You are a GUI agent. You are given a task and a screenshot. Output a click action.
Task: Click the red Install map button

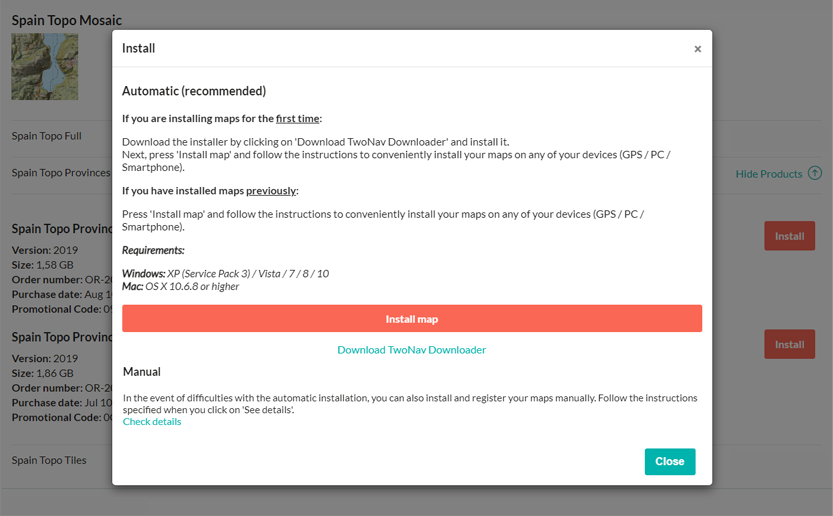coord(412,319)
